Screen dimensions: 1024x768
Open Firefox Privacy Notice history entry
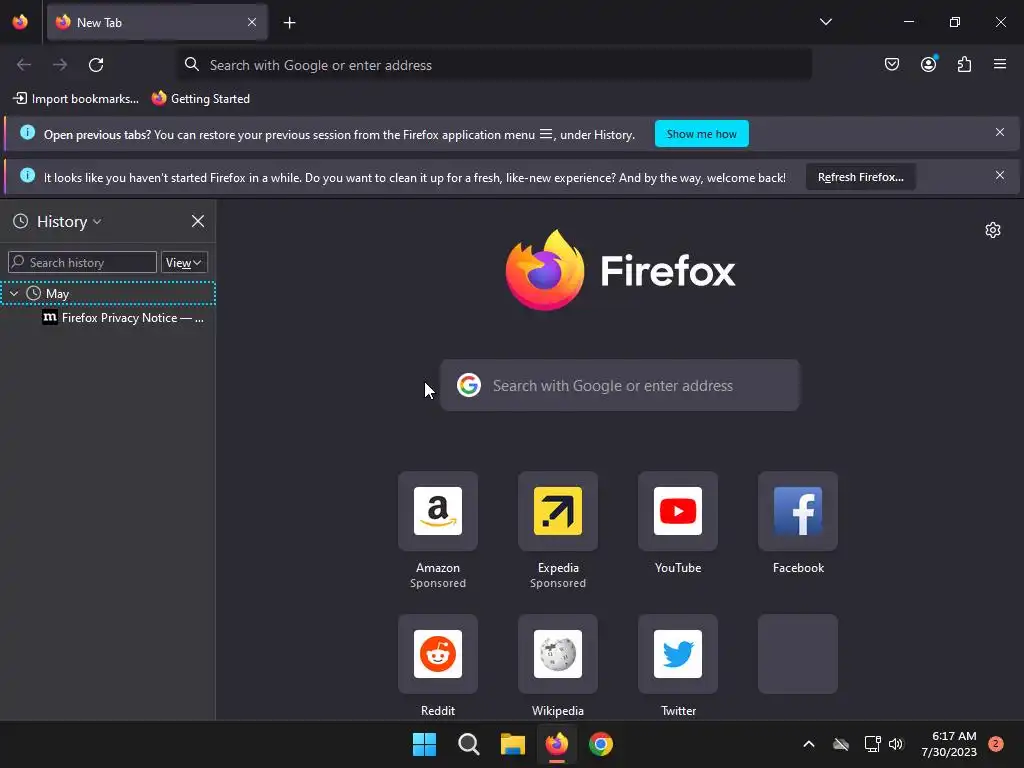point(123,318)
